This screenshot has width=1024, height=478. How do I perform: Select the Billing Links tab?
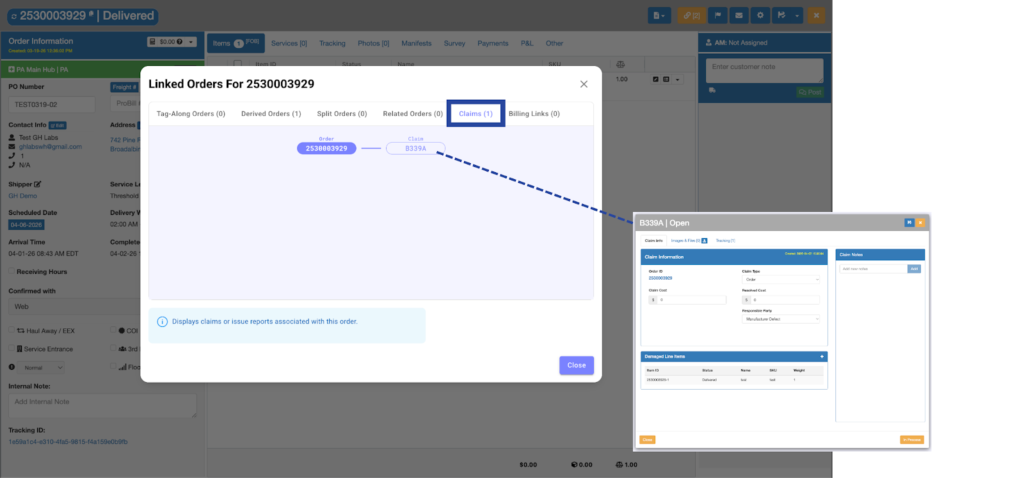pyautogui.click(x=534, y=114)
